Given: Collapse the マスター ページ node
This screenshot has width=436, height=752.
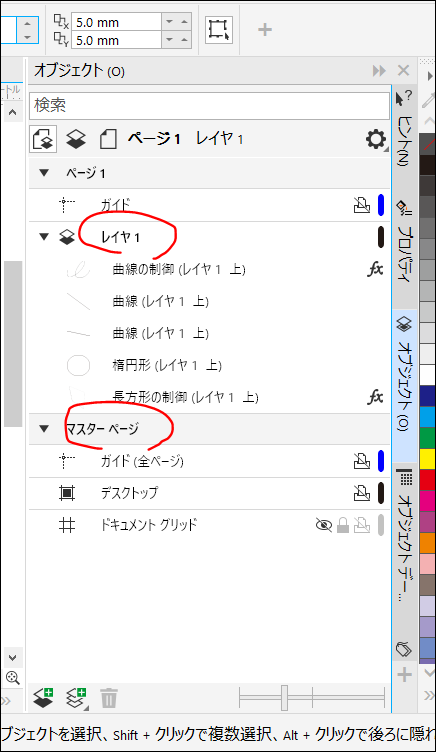Looking at the screenshot, I should click(44, 428).
